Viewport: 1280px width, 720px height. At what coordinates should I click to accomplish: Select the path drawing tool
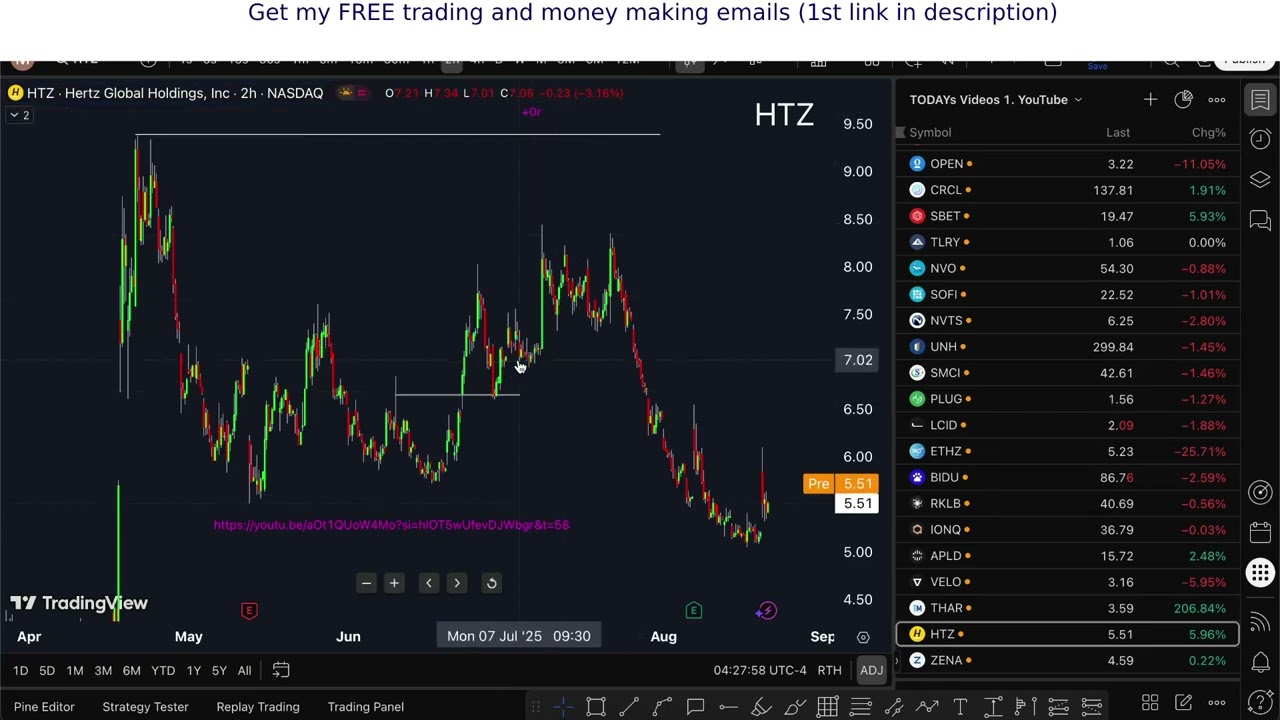(x=662, y=707)
